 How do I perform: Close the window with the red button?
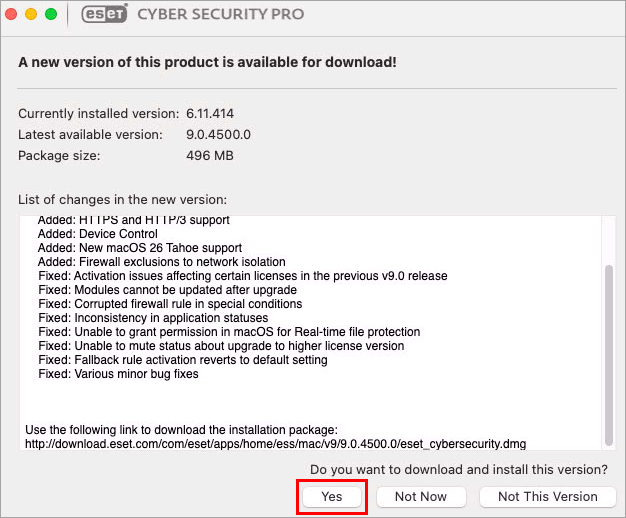coord(12,15)
